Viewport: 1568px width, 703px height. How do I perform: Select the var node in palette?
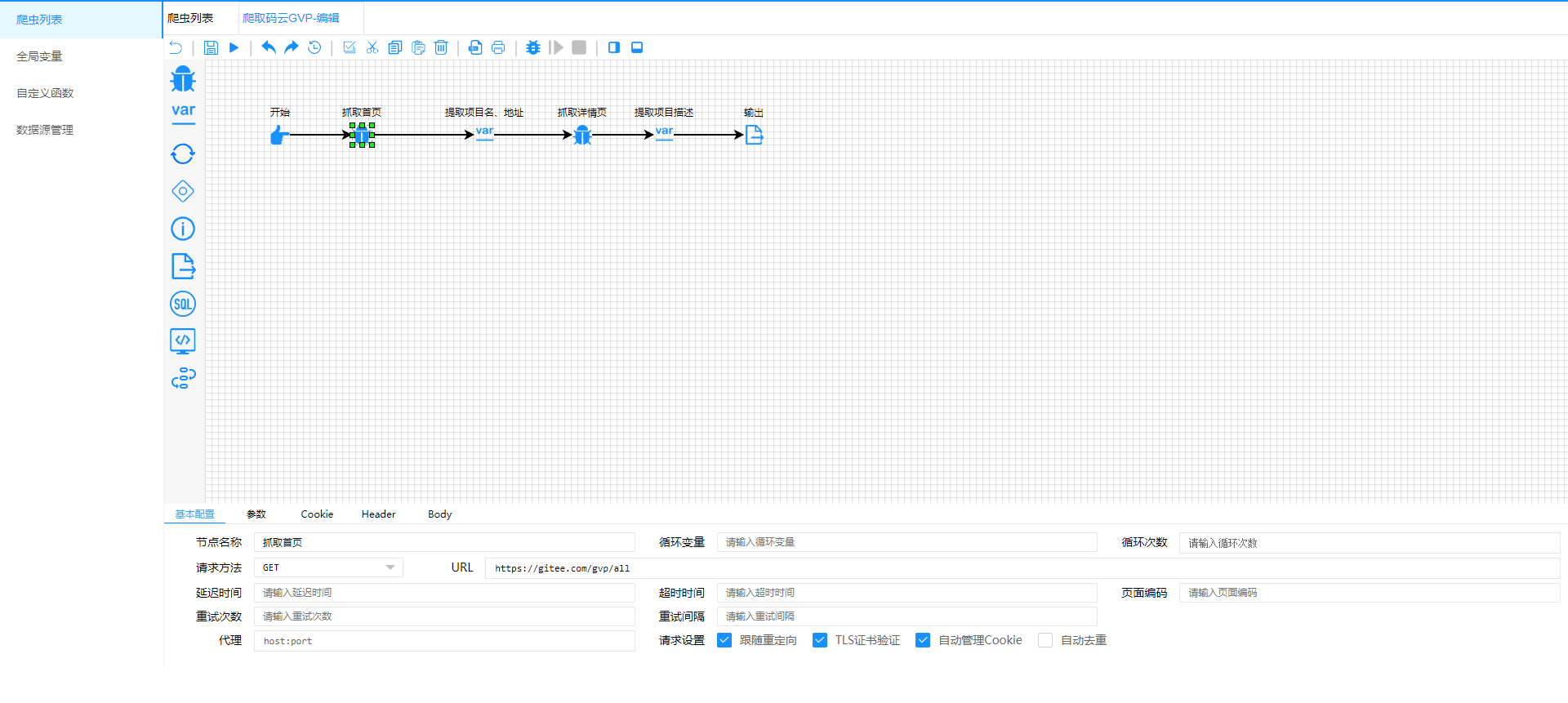(183, 113)
